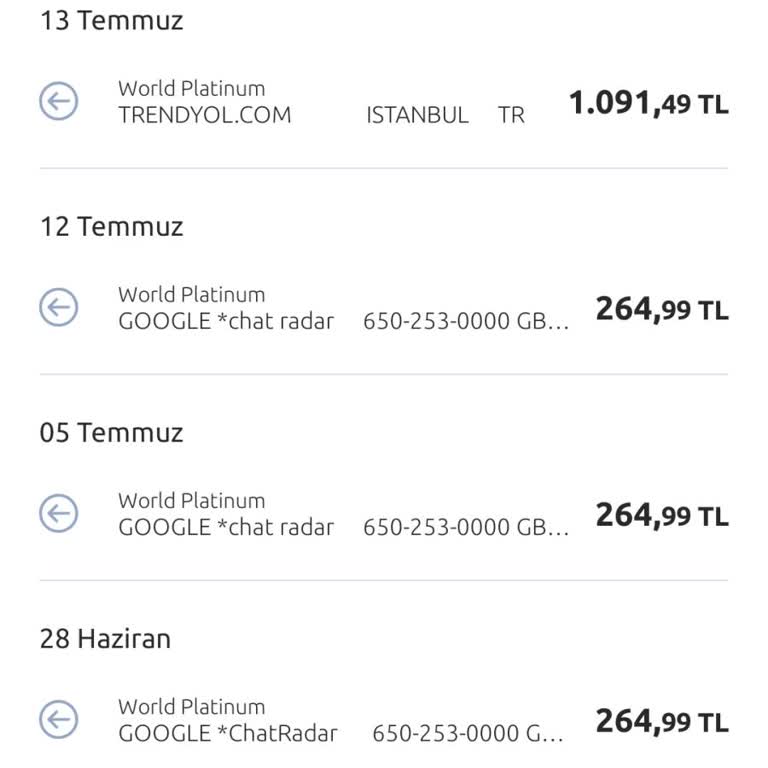Open the 12 Temmuz GOOGLE *chat radar entry

click(226, 322)
